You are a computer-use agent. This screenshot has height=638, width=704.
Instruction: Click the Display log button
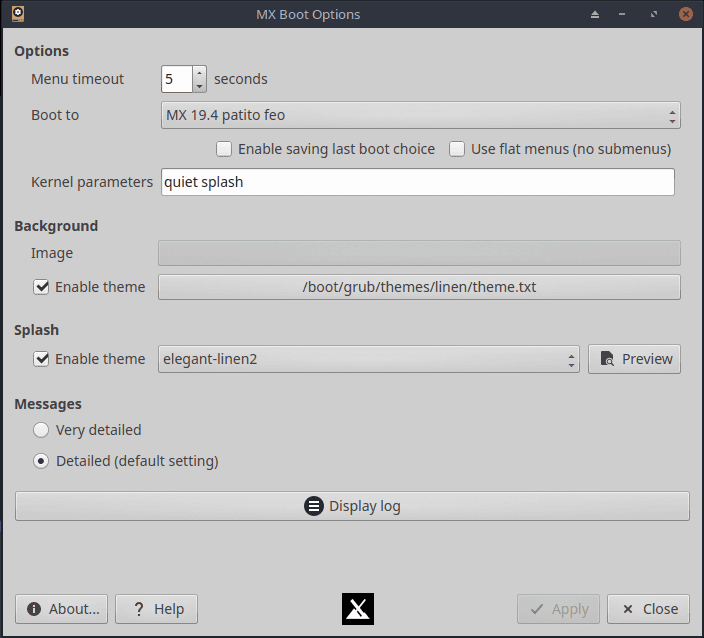coord(352,506)
